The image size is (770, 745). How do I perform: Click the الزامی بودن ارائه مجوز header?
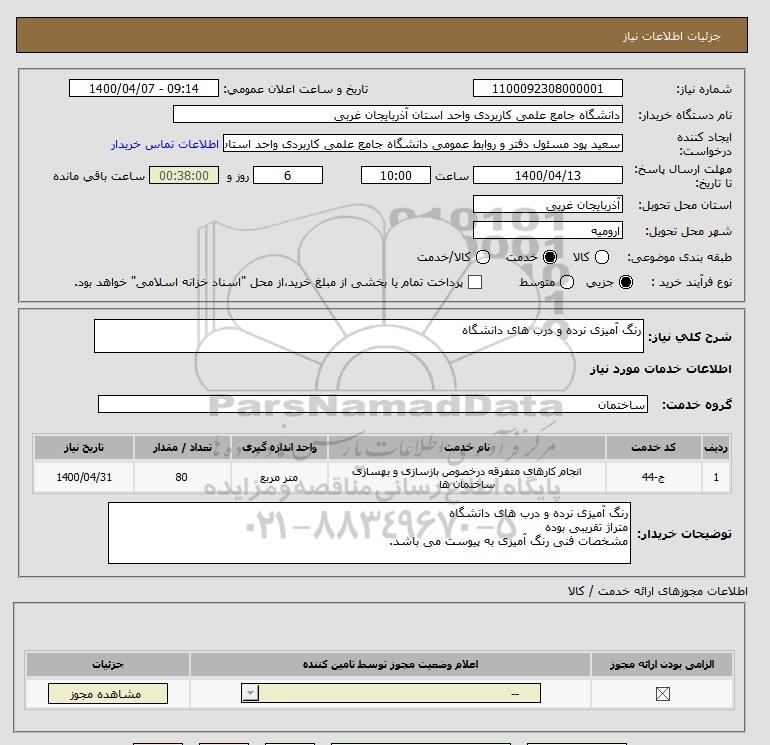point(662,664)
